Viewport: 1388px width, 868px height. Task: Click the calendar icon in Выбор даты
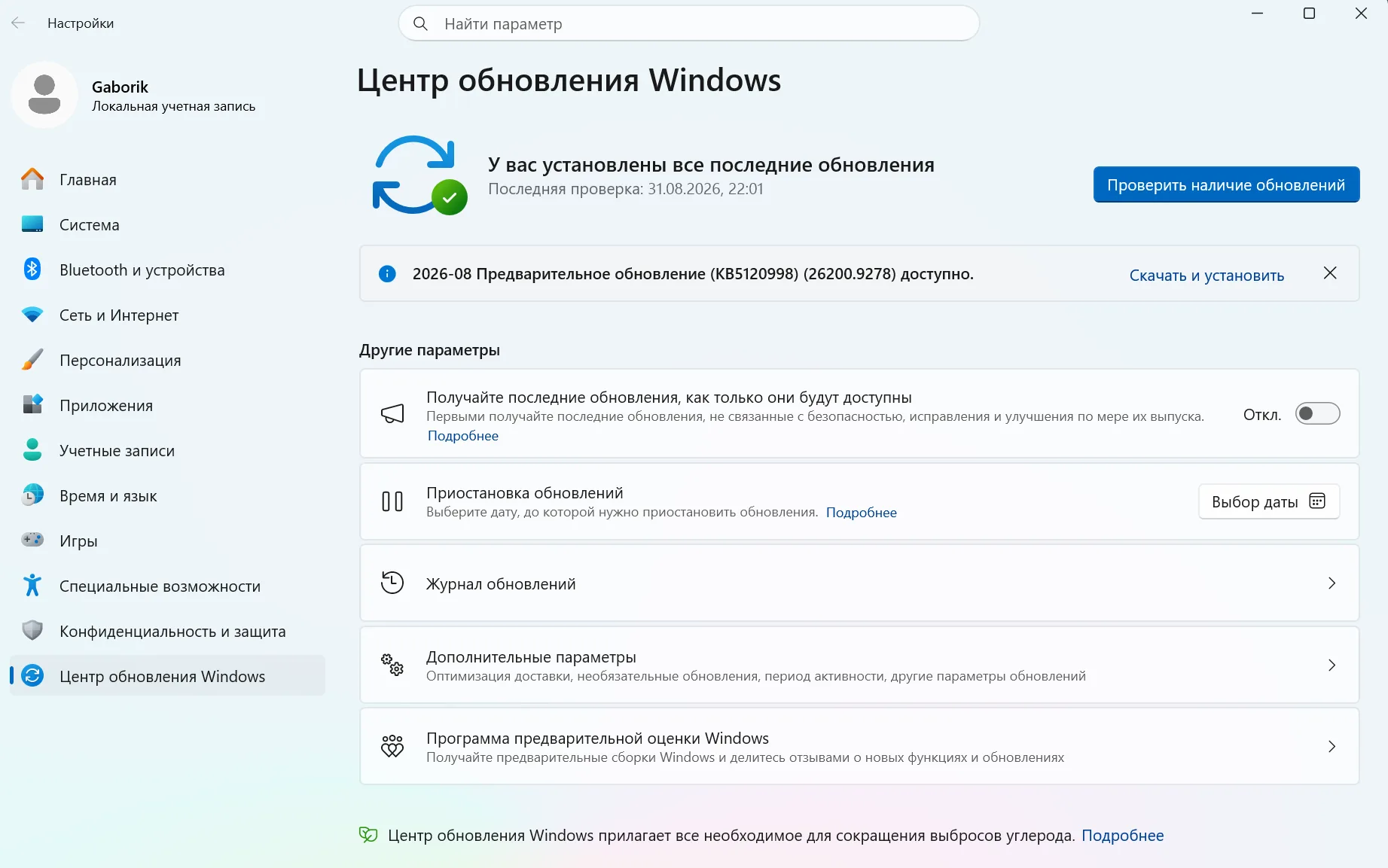point(1317,501)
